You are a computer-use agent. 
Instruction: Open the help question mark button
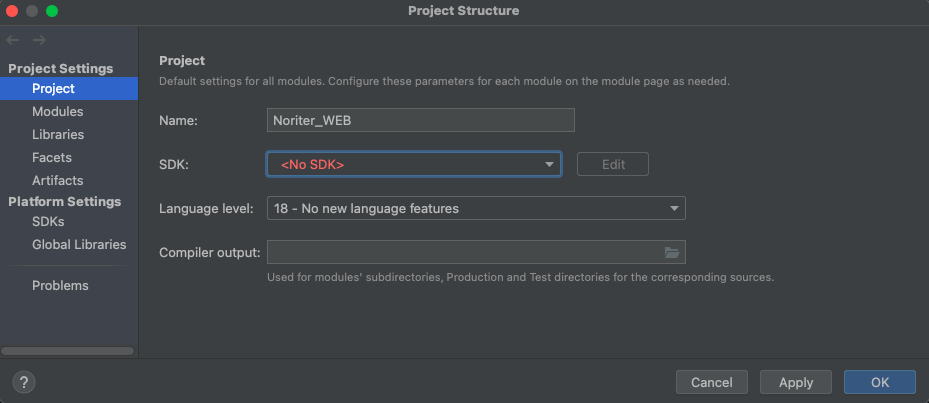[24, 382]
